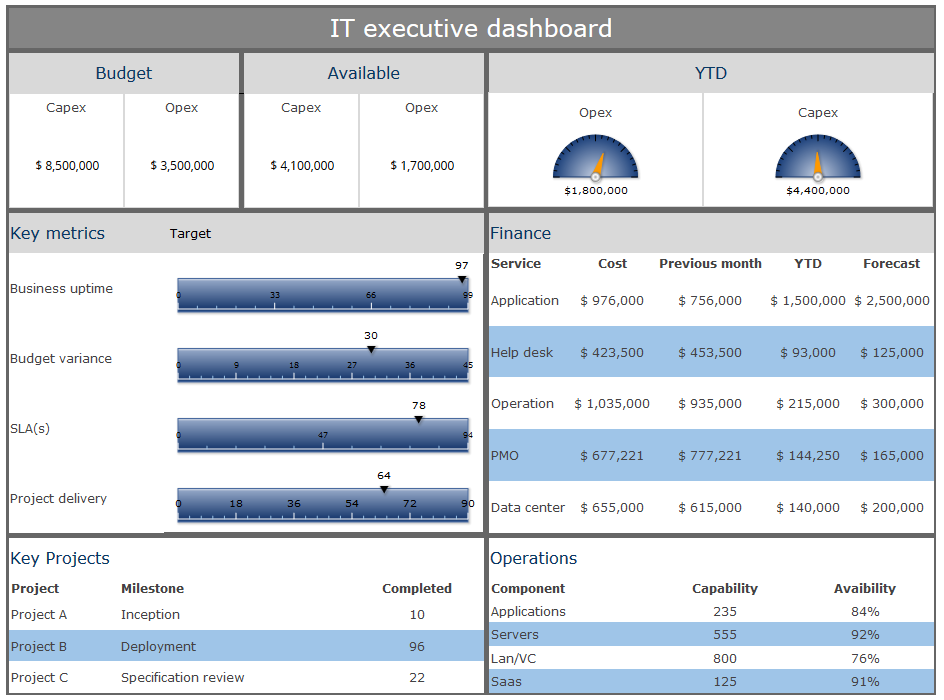Click the Available section header

click(364, 73)
